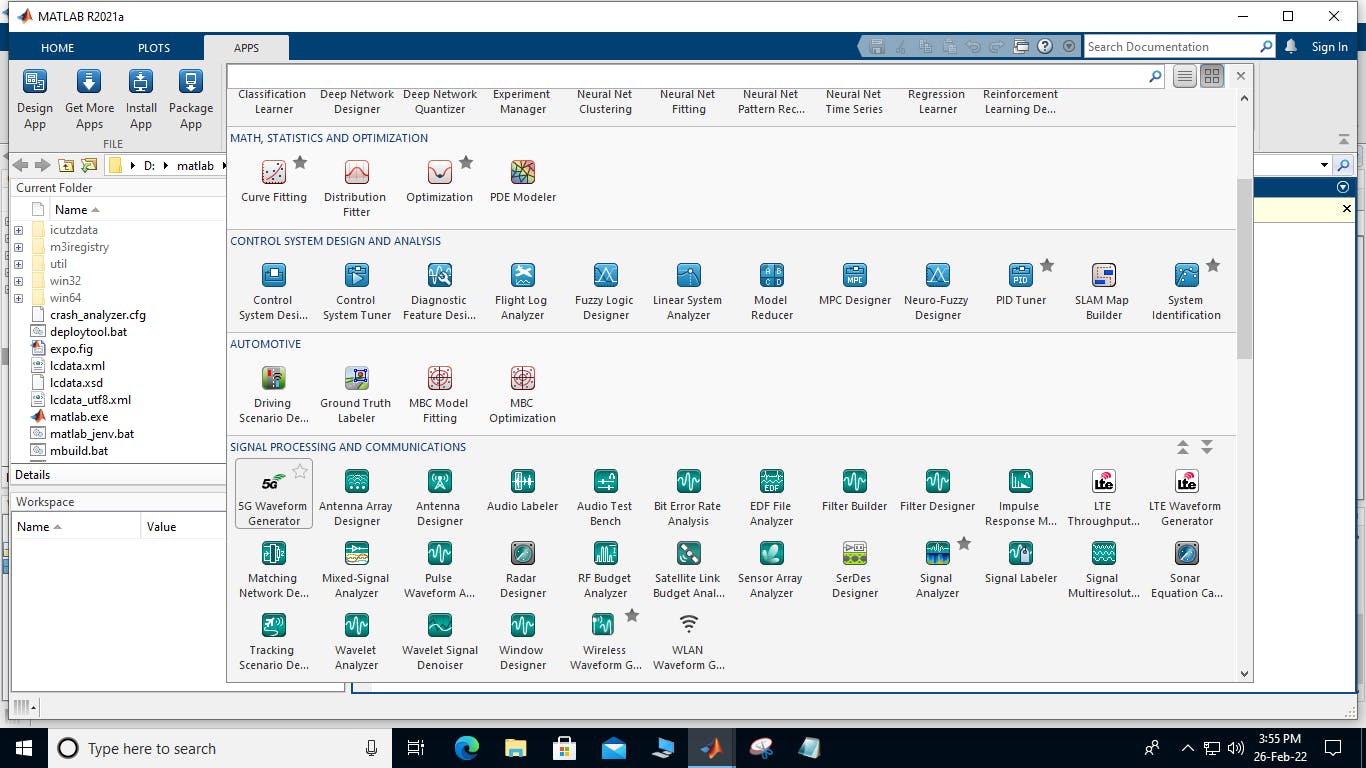Launch PDE Modeler

pyautogui.click(x=522, y=180)
